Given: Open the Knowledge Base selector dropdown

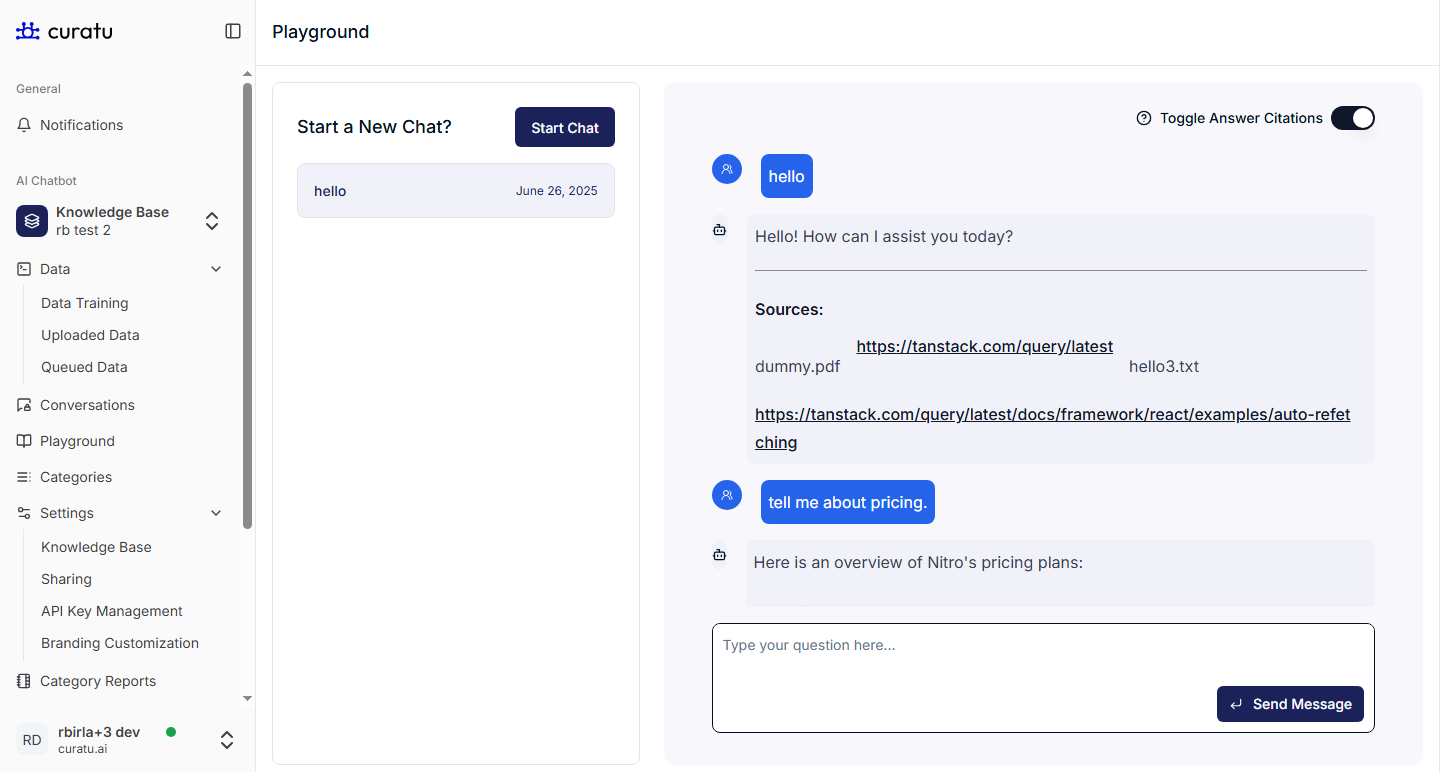Looking at the screenshot, I should pyautogui.click(x=212, y=221).
